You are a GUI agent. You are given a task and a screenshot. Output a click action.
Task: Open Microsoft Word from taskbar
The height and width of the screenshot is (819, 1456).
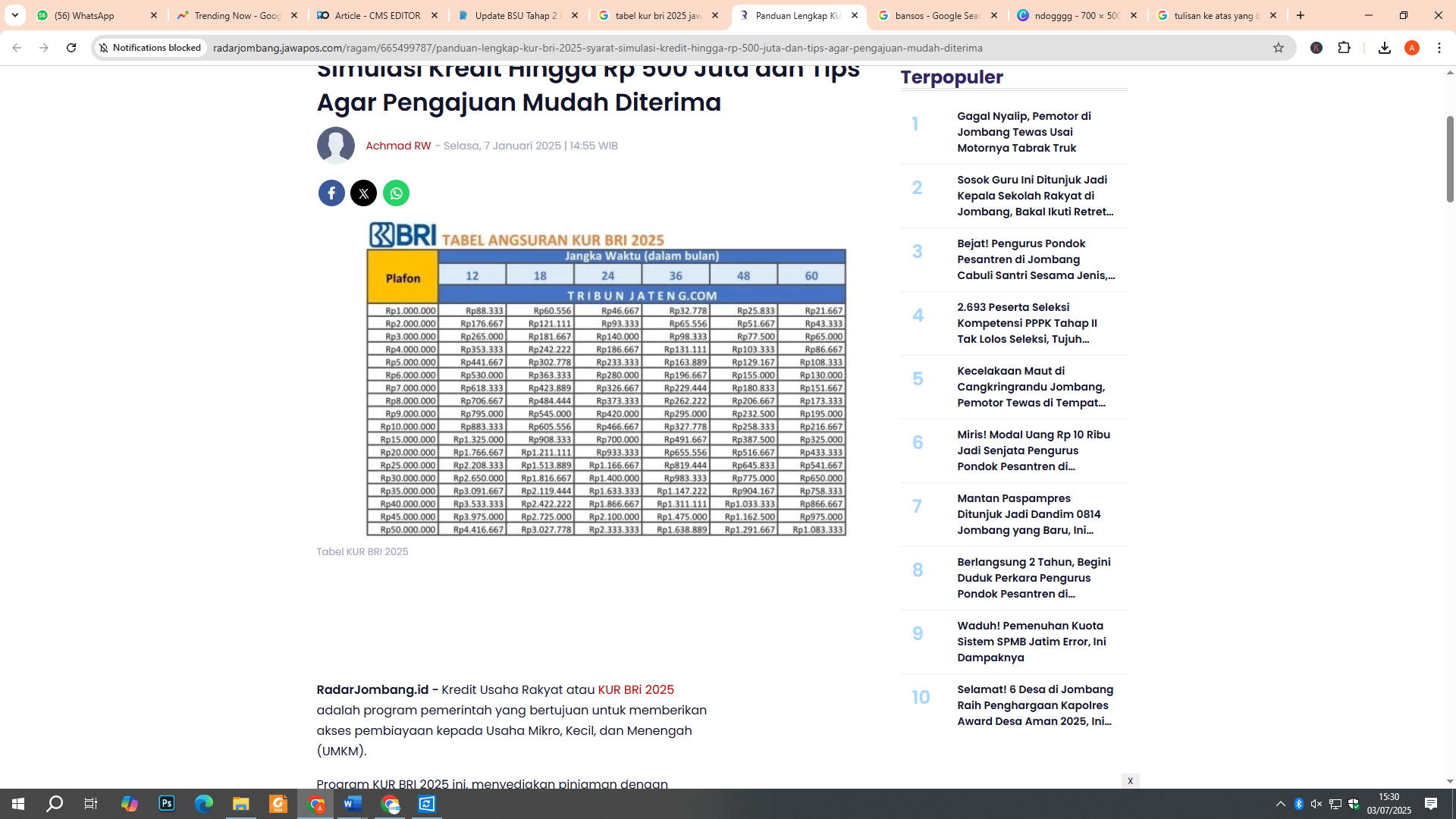click(353, 804)
